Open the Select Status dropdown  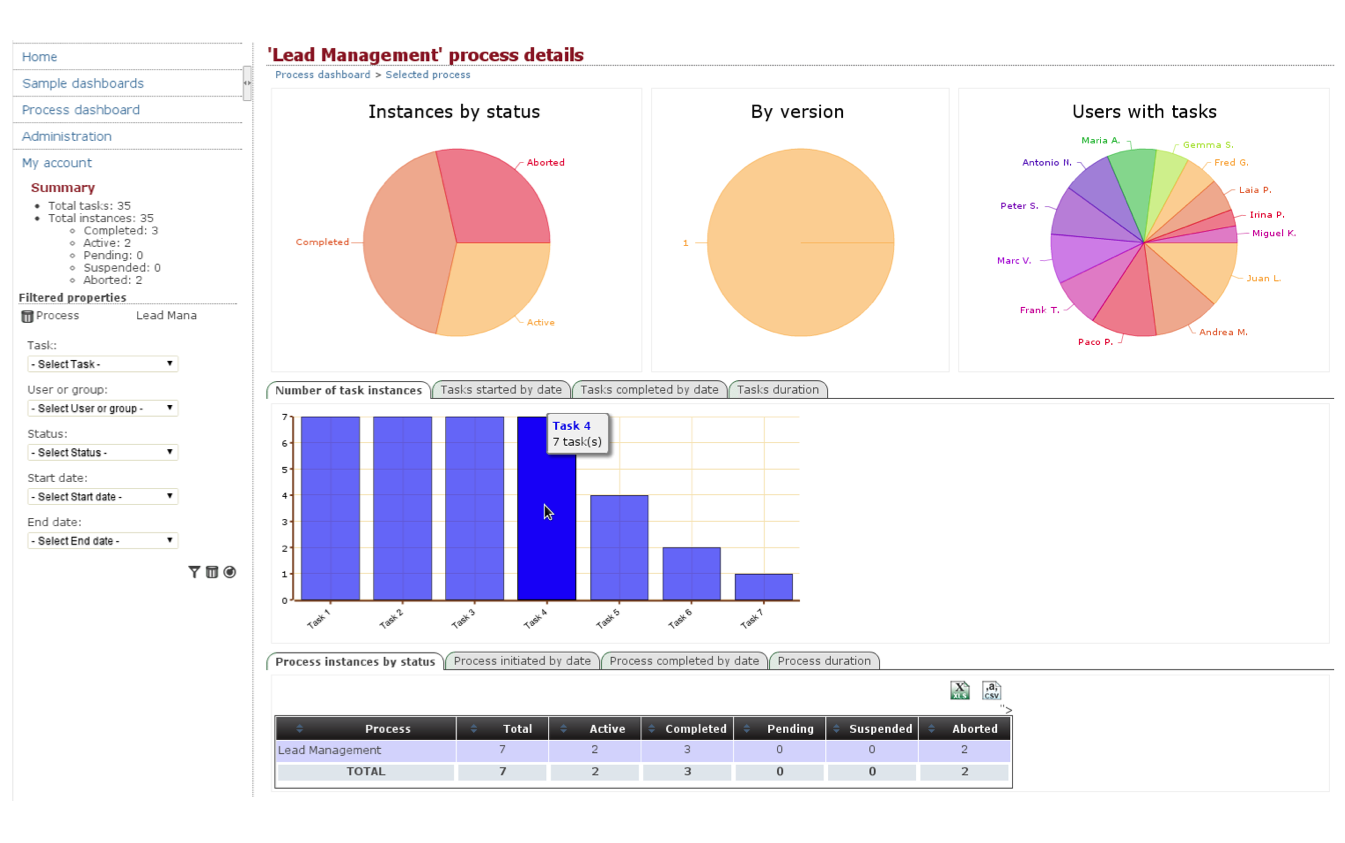[102, 452]
